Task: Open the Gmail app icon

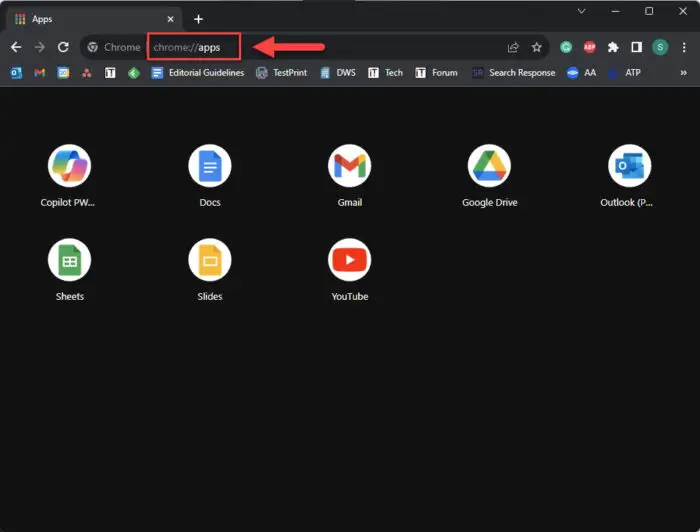Action: (350, 166)
